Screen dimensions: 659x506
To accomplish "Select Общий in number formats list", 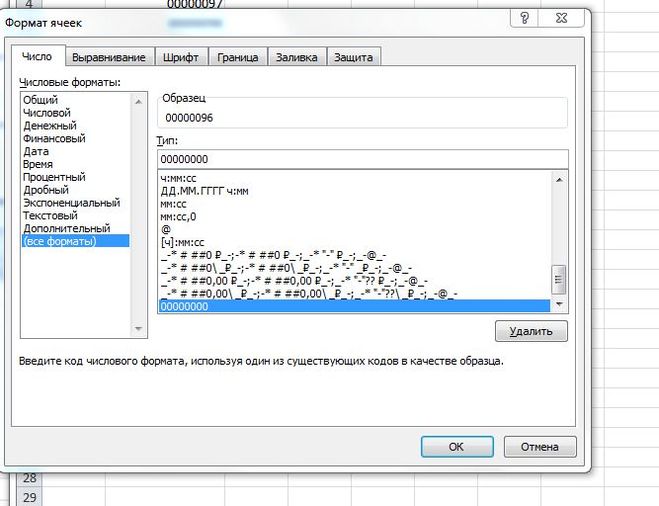I will [x=41, y=100].
